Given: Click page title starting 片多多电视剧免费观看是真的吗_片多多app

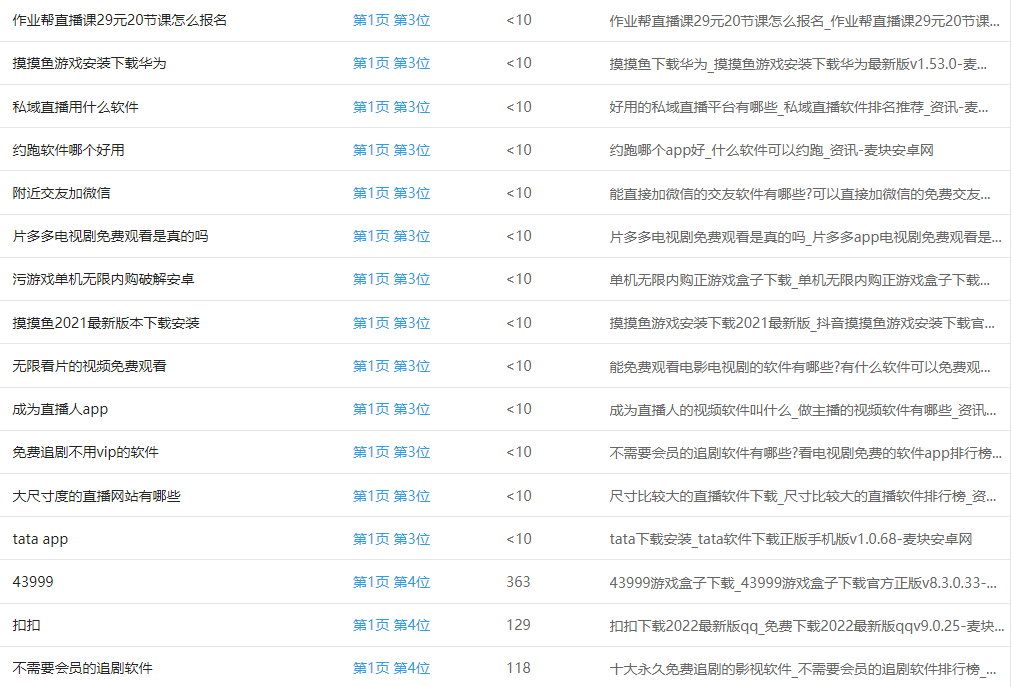Looking at the screenshot, I should point(805,237).
